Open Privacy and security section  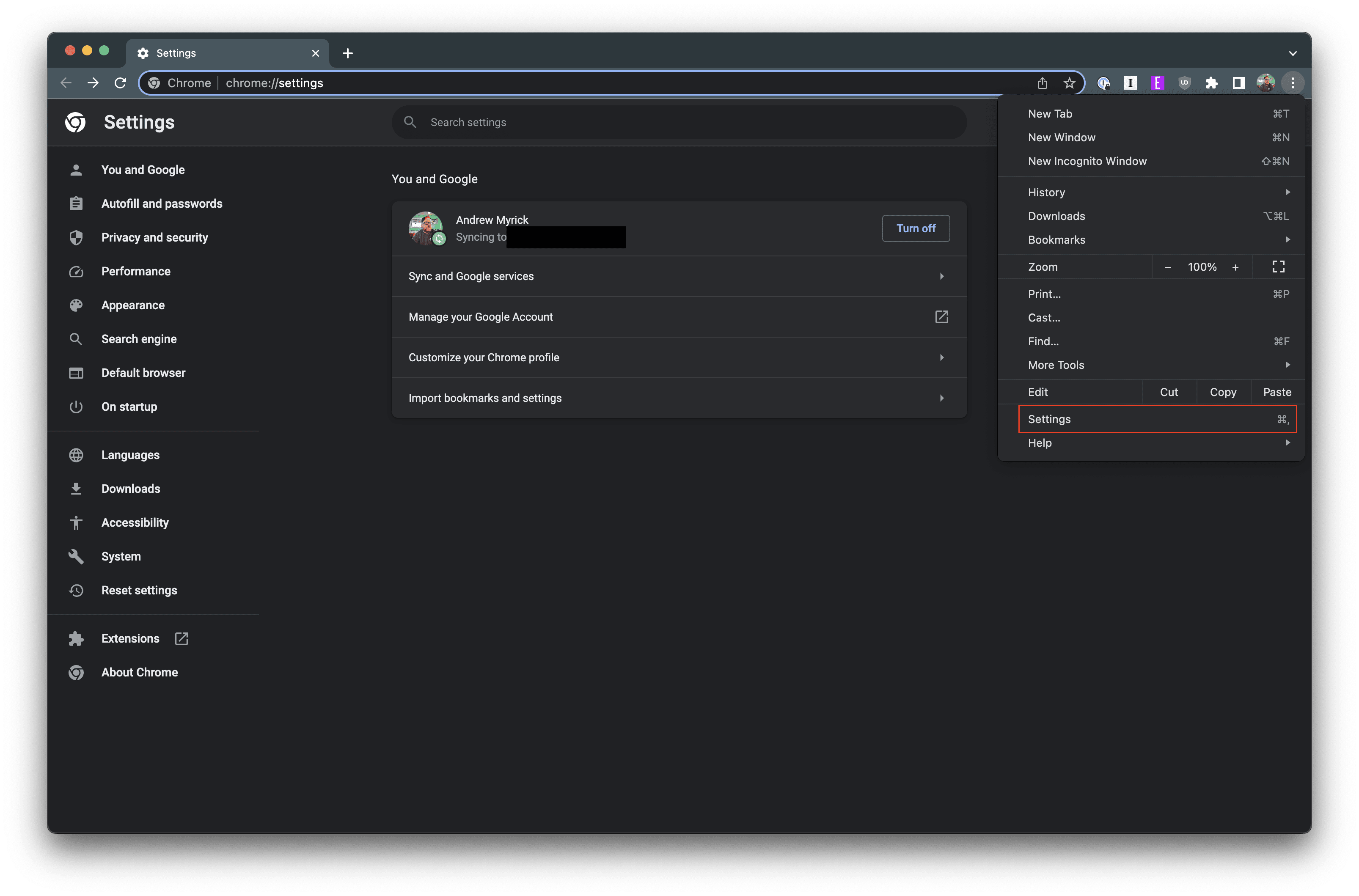pos(154,237)
